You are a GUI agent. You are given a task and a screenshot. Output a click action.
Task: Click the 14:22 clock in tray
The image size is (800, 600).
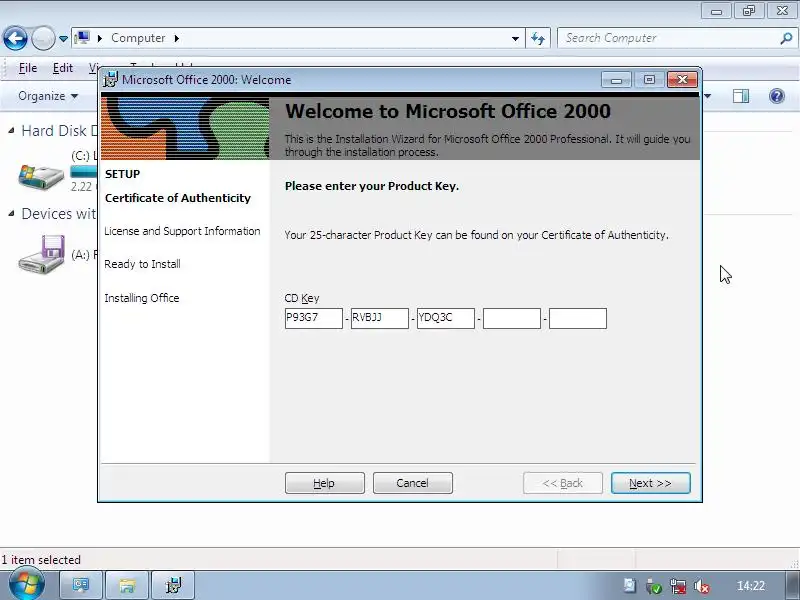[x=751, y=586]
